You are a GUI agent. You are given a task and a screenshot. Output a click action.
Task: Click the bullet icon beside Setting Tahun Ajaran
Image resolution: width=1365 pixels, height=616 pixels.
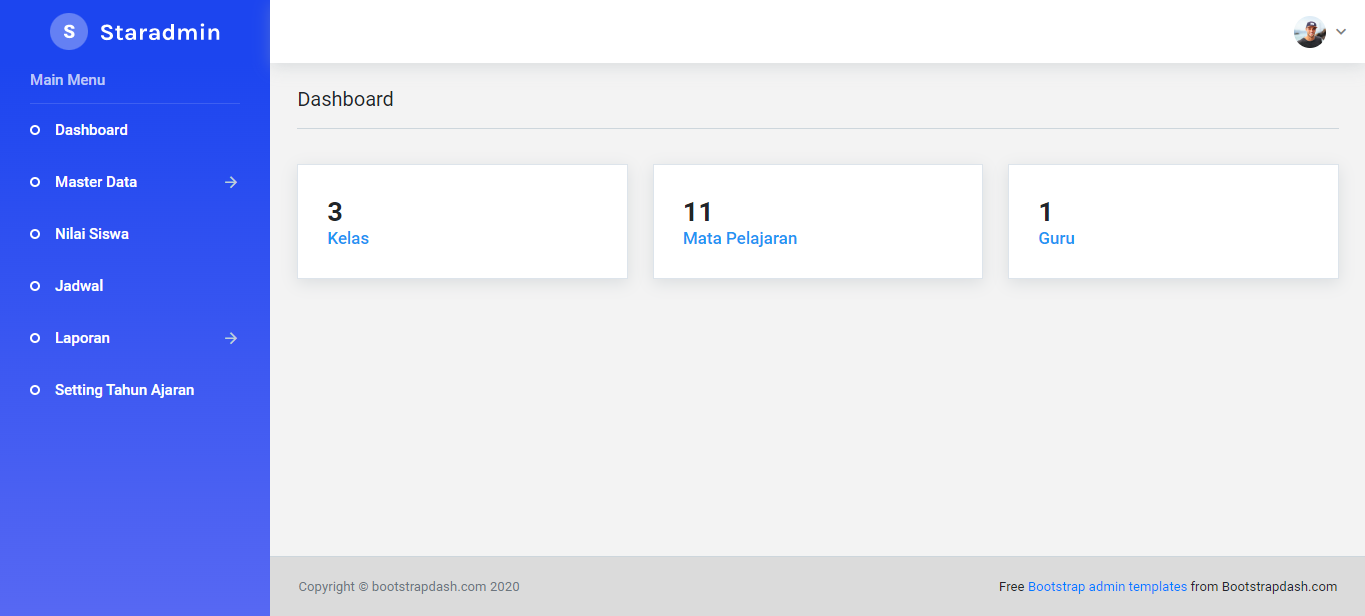35,390
